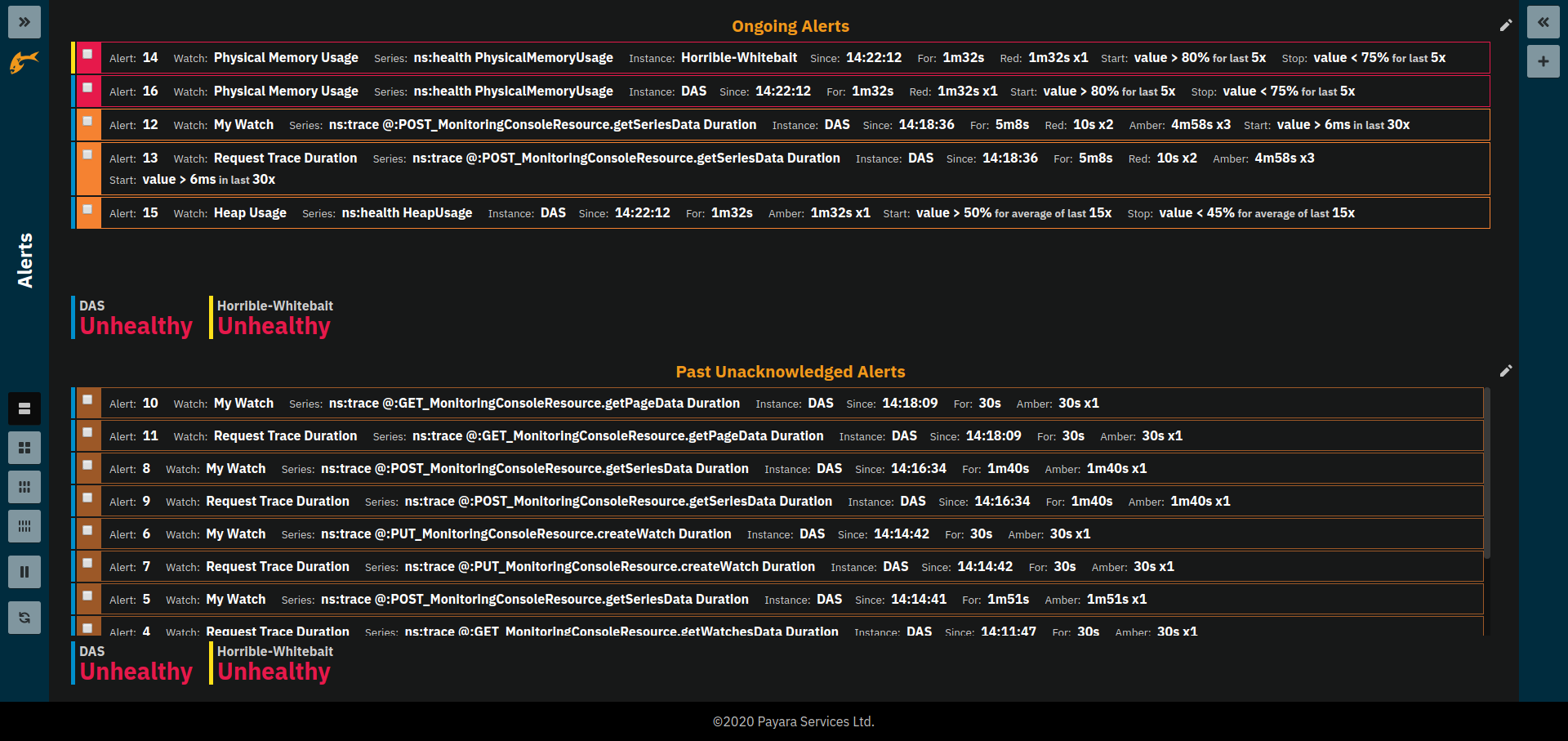
Task: Check the checkbox on Heap Usage alert 15
Action: tap(87, 210)
